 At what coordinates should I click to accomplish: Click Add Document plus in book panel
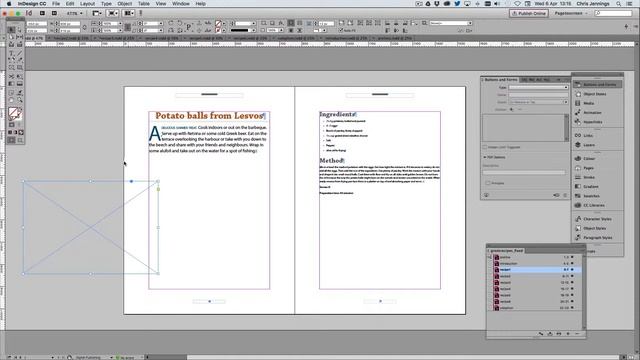coord(568,334)
